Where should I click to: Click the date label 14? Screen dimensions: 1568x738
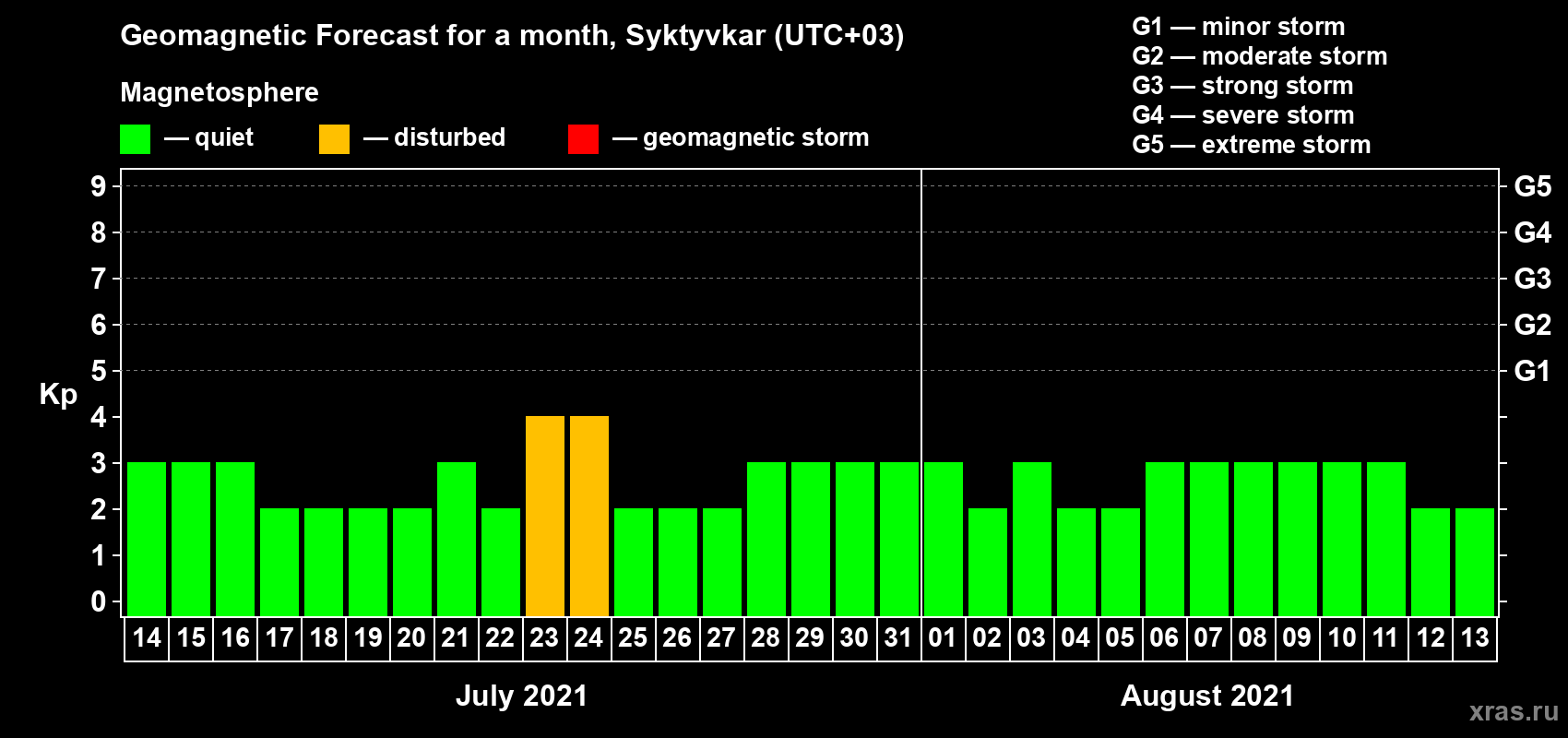(x=147, y=637)
